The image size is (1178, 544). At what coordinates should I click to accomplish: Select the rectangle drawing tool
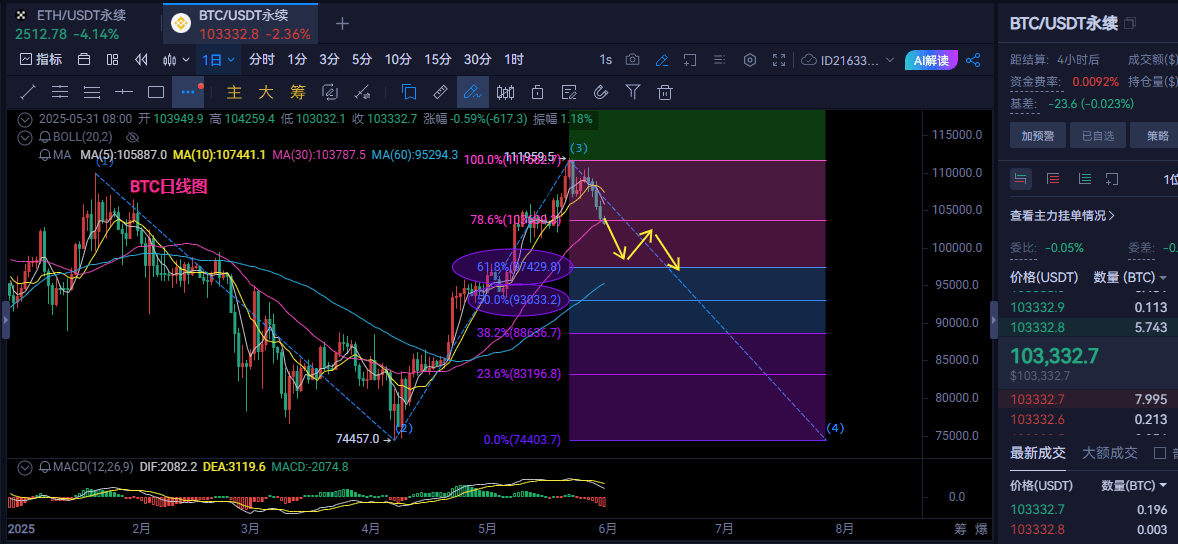(x=155, y=93)
